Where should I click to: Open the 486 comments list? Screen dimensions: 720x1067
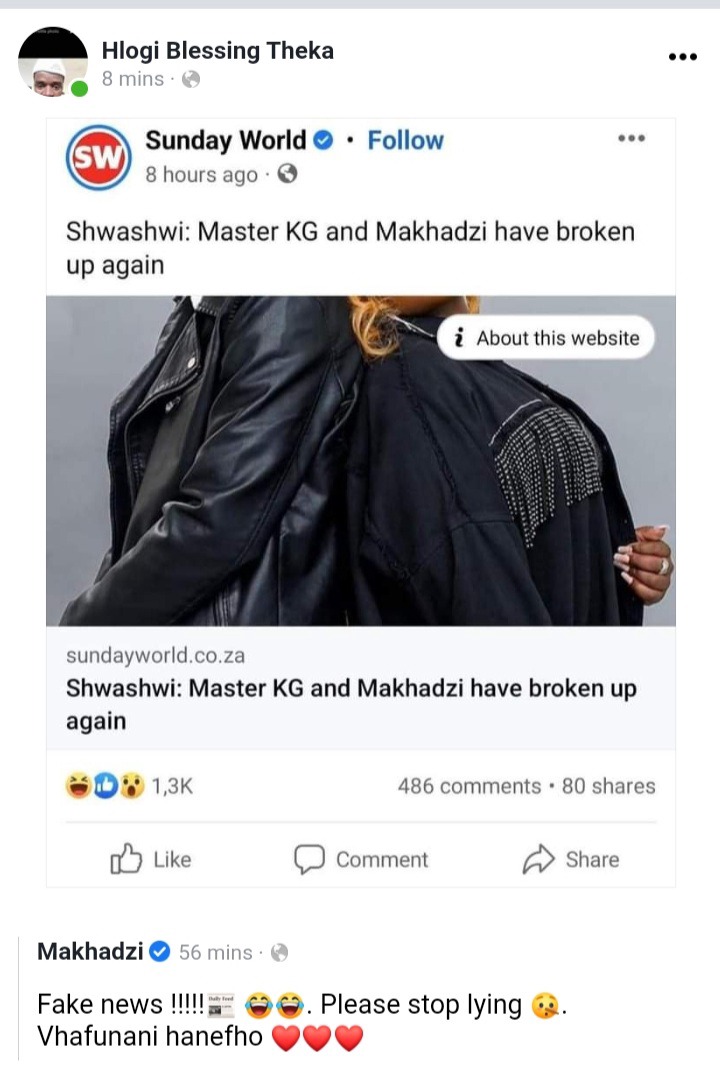point(469,786)
